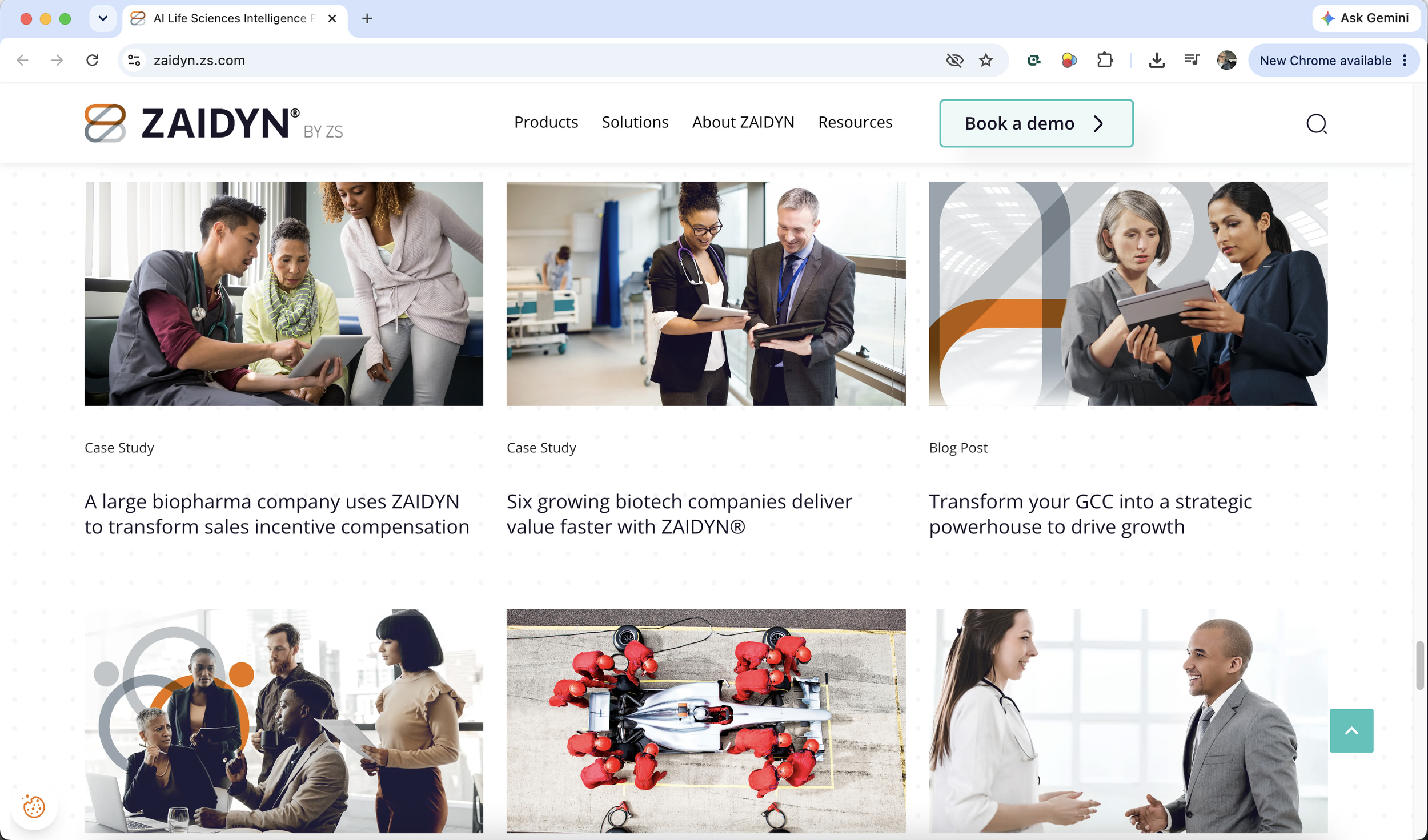
Task: Click the ZAIDYN logo in header
Action: point(214,123)
